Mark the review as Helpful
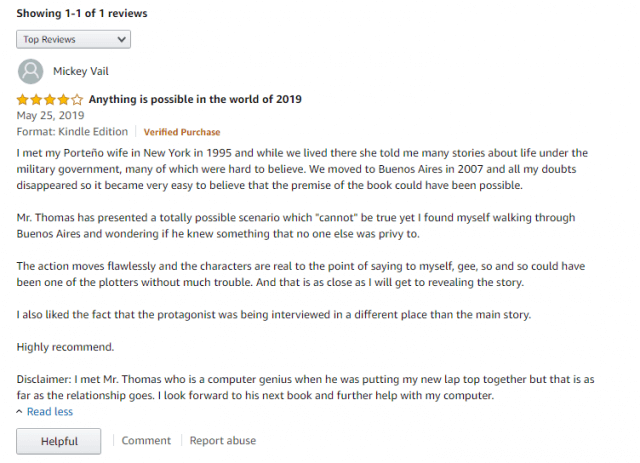 click(x=59, y=441)
